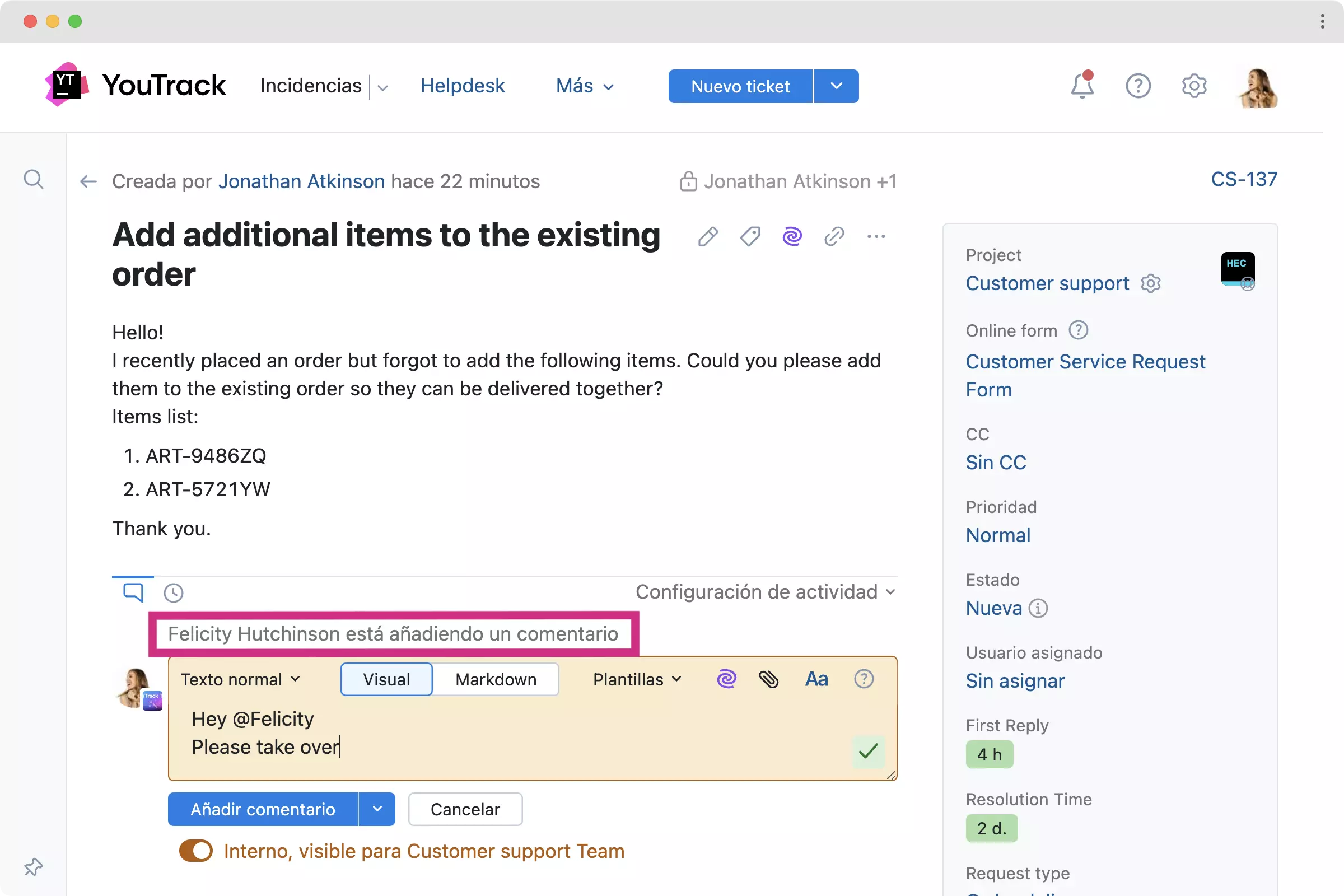Click the Añadir comentario button
The width and height of the screenshot is (1344, 896).
[263, 809]
